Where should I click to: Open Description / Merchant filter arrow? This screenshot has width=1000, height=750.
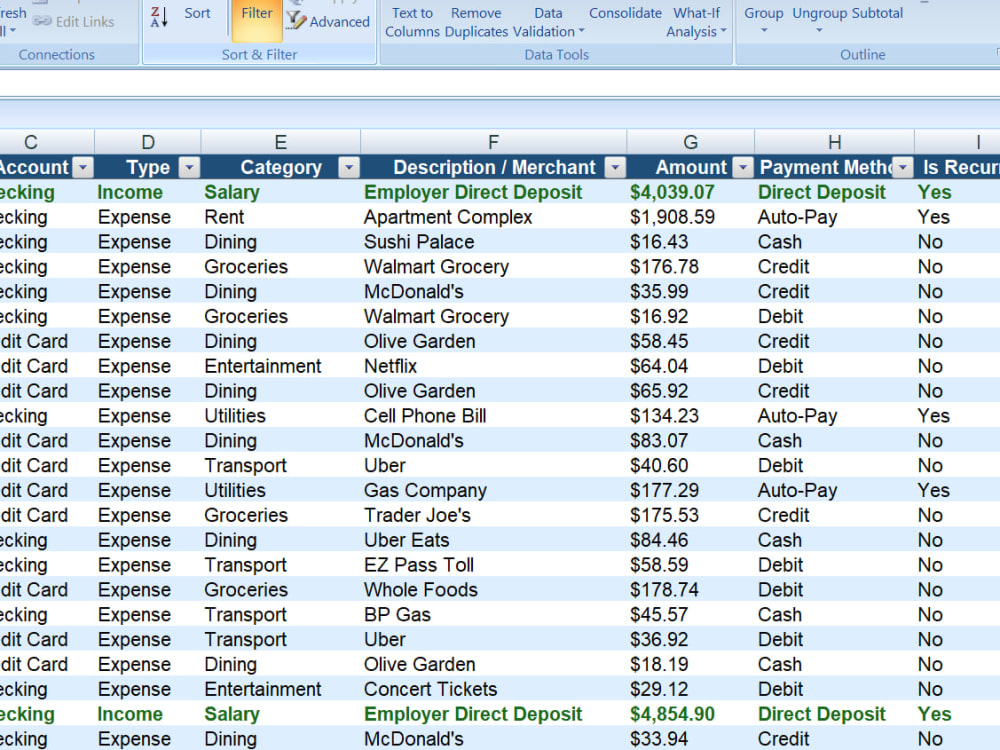(615, 168)
